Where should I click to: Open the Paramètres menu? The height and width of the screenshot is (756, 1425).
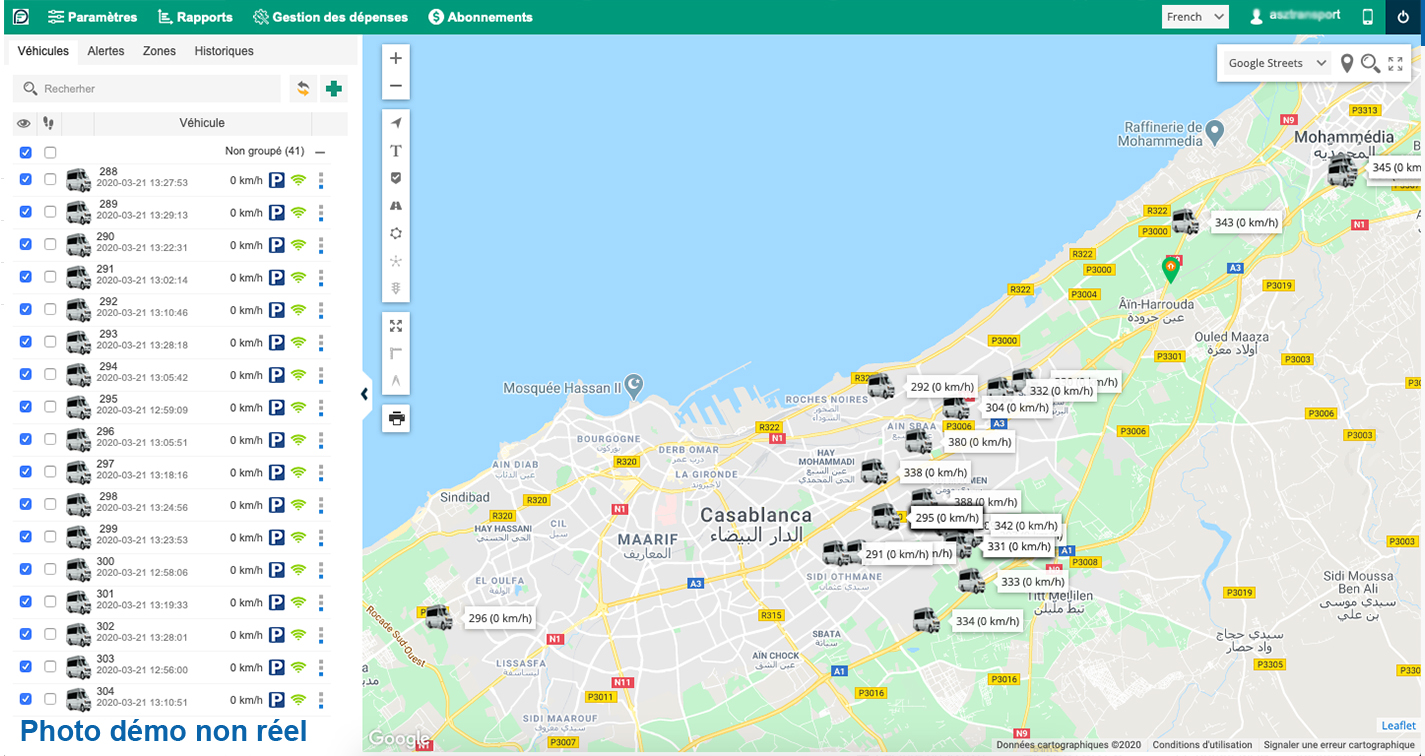[92, 17]
